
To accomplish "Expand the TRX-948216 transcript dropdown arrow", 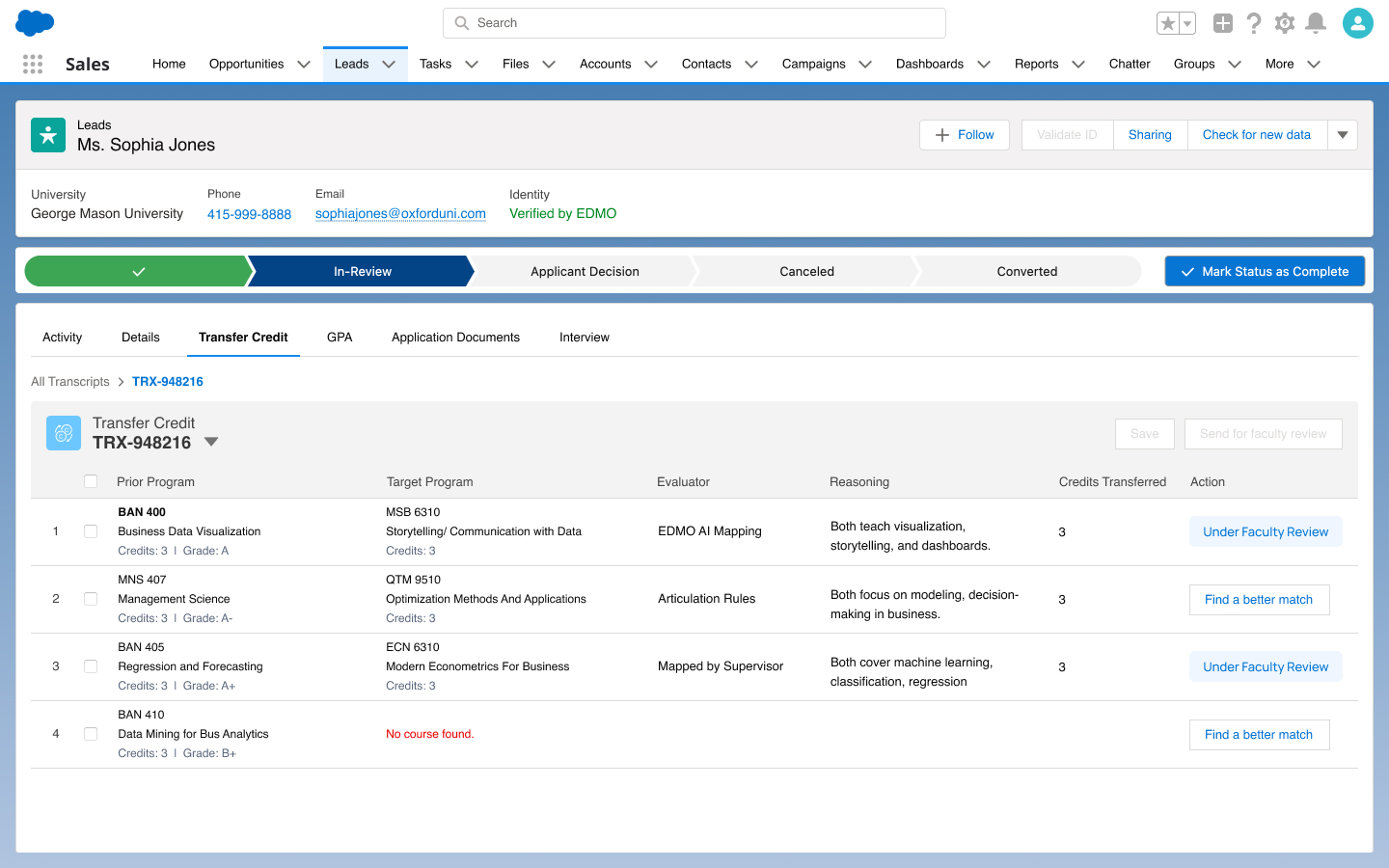I will (211, 442).
